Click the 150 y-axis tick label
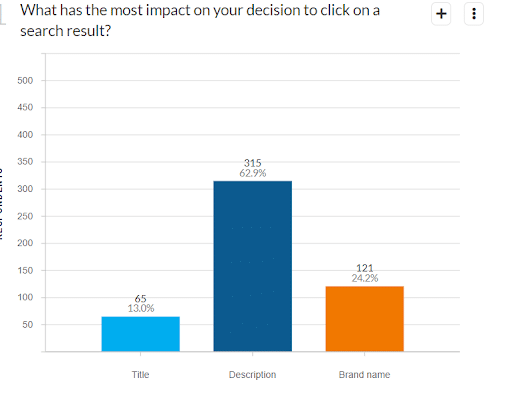 coord(25,270)
